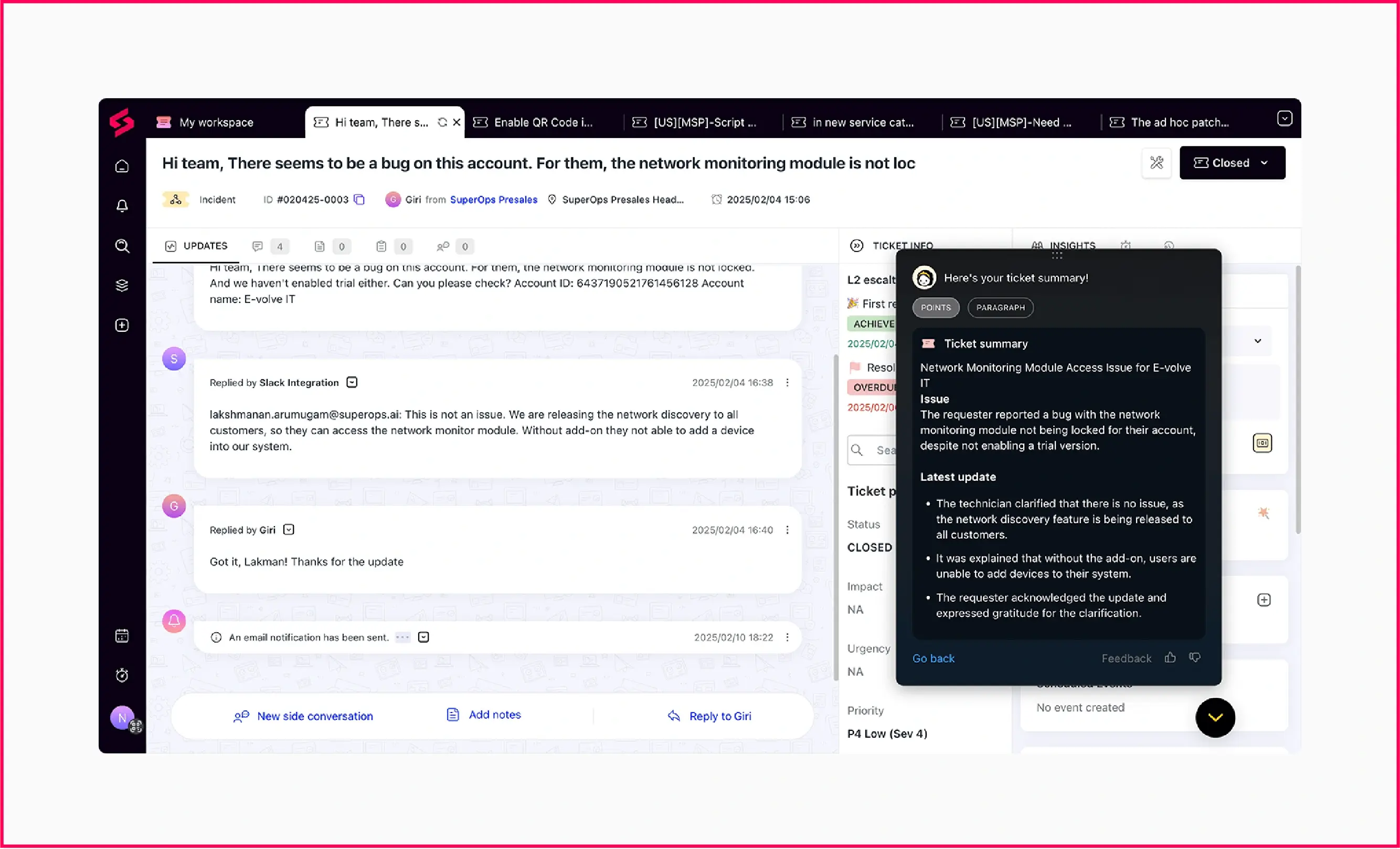Switch to the Enable QR Code tab

pos(543,123)
